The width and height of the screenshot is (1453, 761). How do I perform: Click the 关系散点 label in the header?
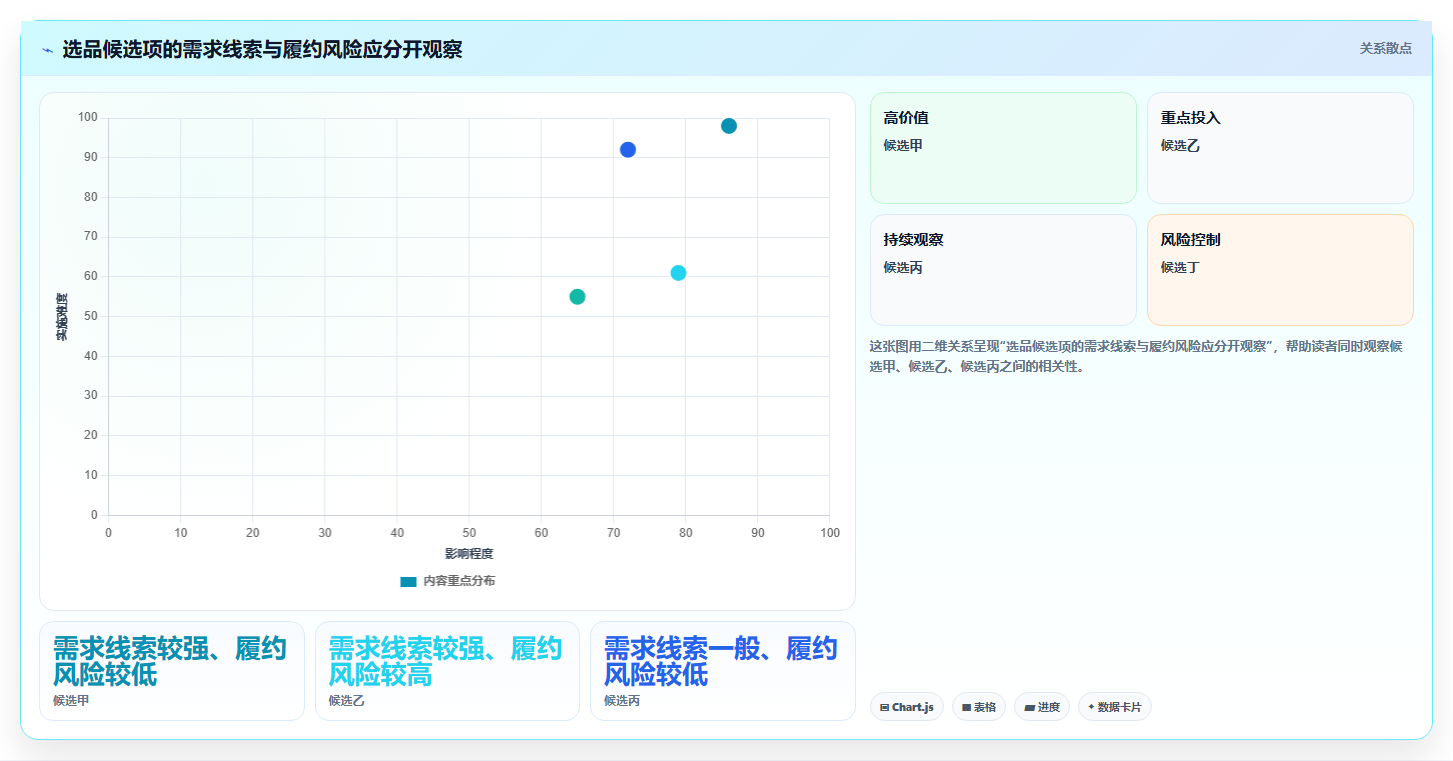1385,48
